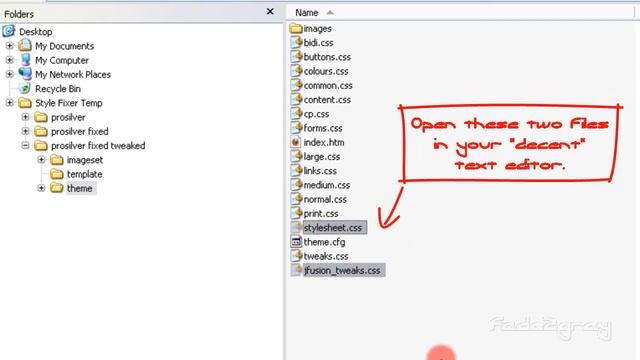Click the My Computer icon
This screenshot has width=640, height=360.
click(x=25, y=60)
